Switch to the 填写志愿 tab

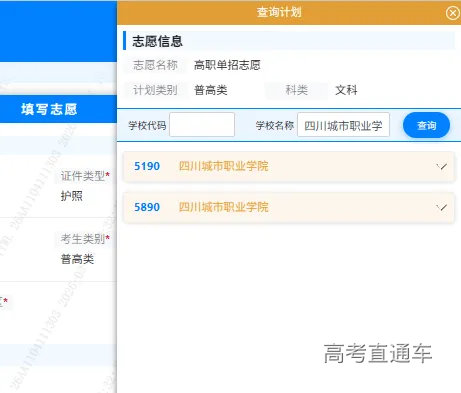pyautogui.click(x=49, y=109)
